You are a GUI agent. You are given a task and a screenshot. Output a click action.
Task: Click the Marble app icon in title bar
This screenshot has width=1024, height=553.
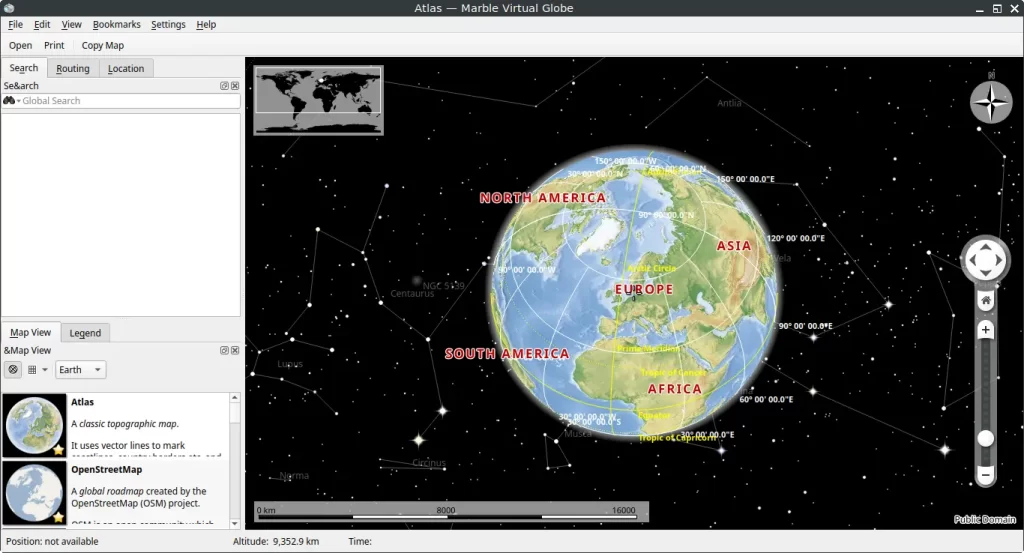[x=8, y=8]
